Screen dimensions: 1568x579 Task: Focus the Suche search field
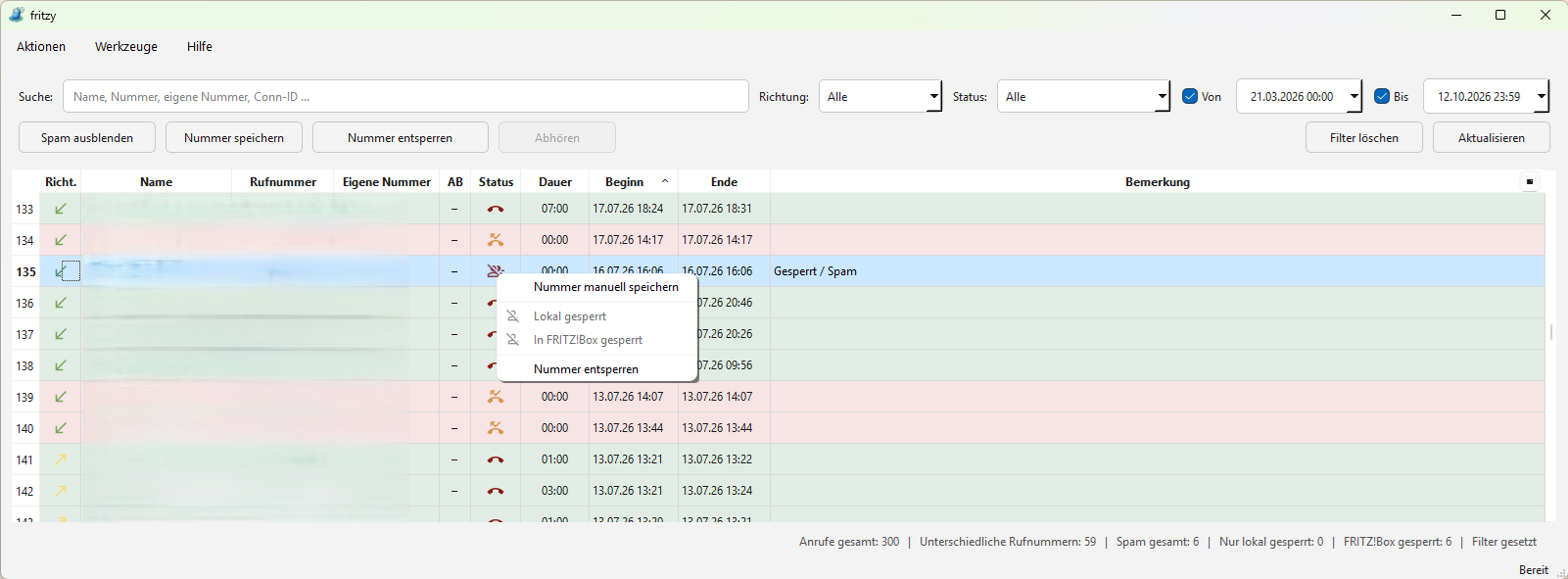coord(405,96)
